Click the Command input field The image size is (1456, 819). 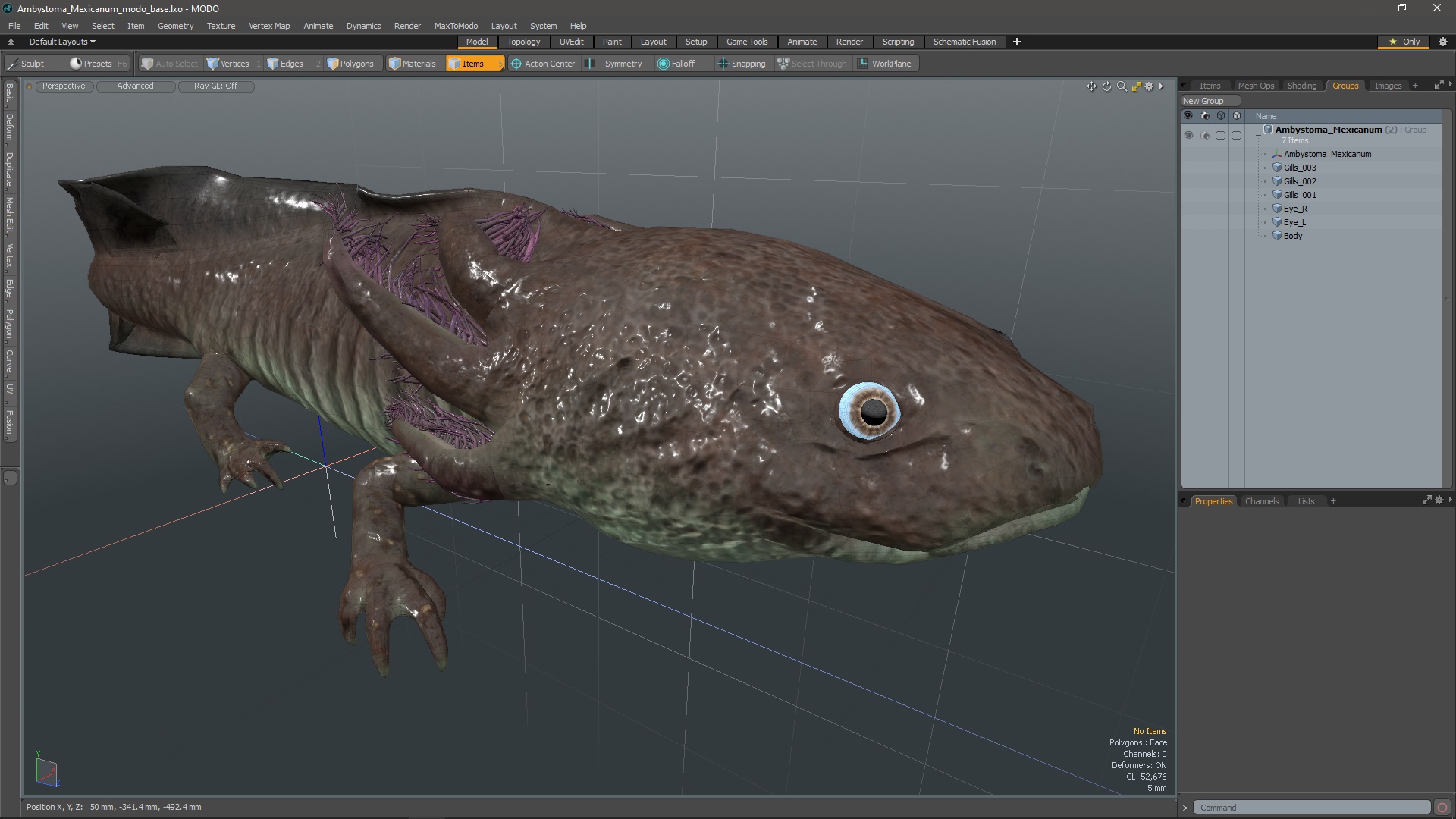1310,808
